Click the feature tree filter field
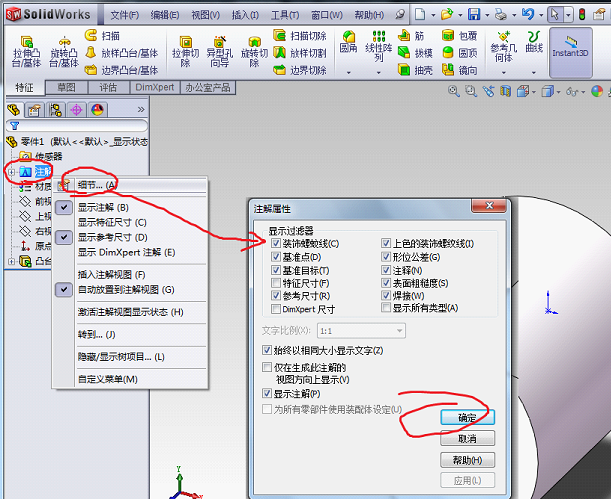Screen dimensions: 611x500 (x=77, y=125)
